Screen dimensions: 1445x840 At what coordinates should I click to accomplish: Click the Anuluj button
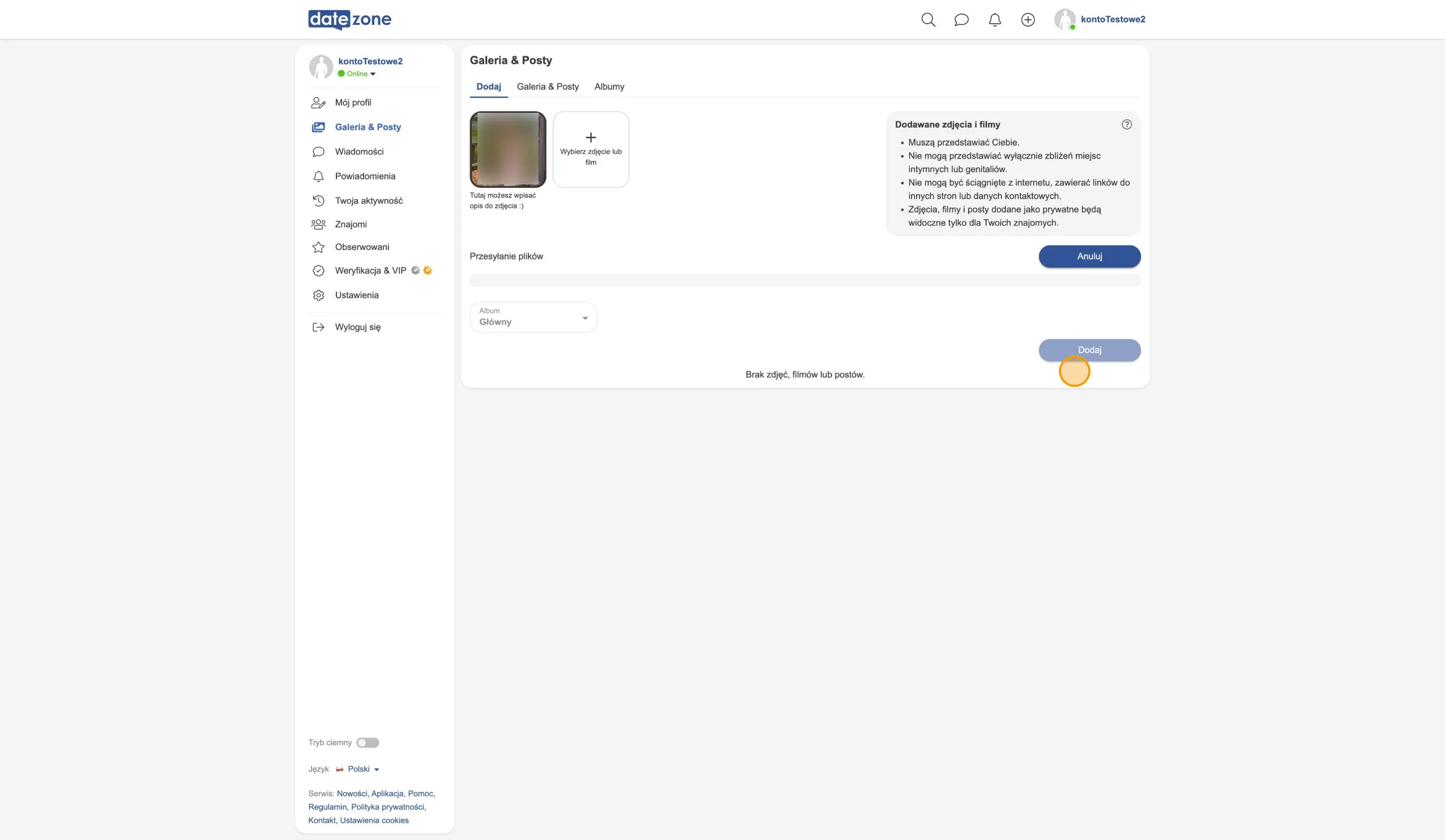1089,256
